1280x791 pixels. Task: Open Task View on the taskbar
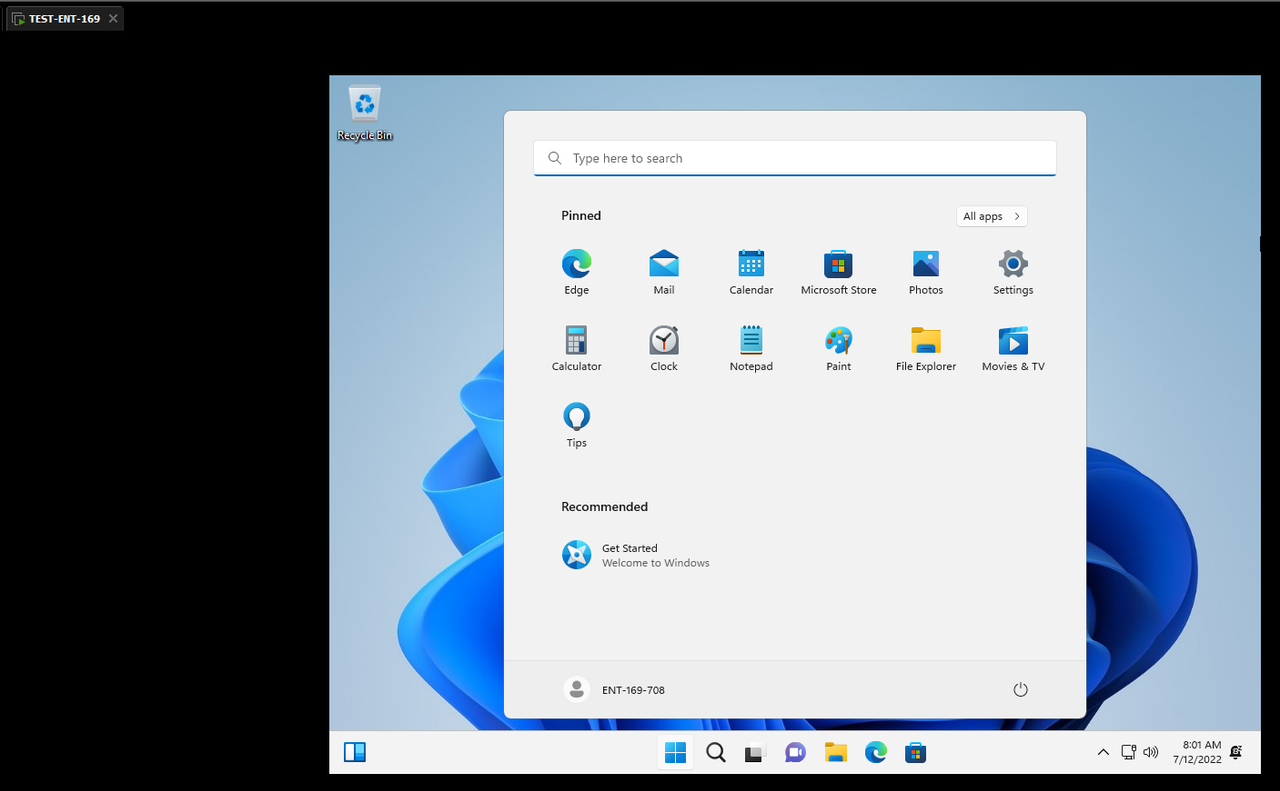click(x=755, y=752)
